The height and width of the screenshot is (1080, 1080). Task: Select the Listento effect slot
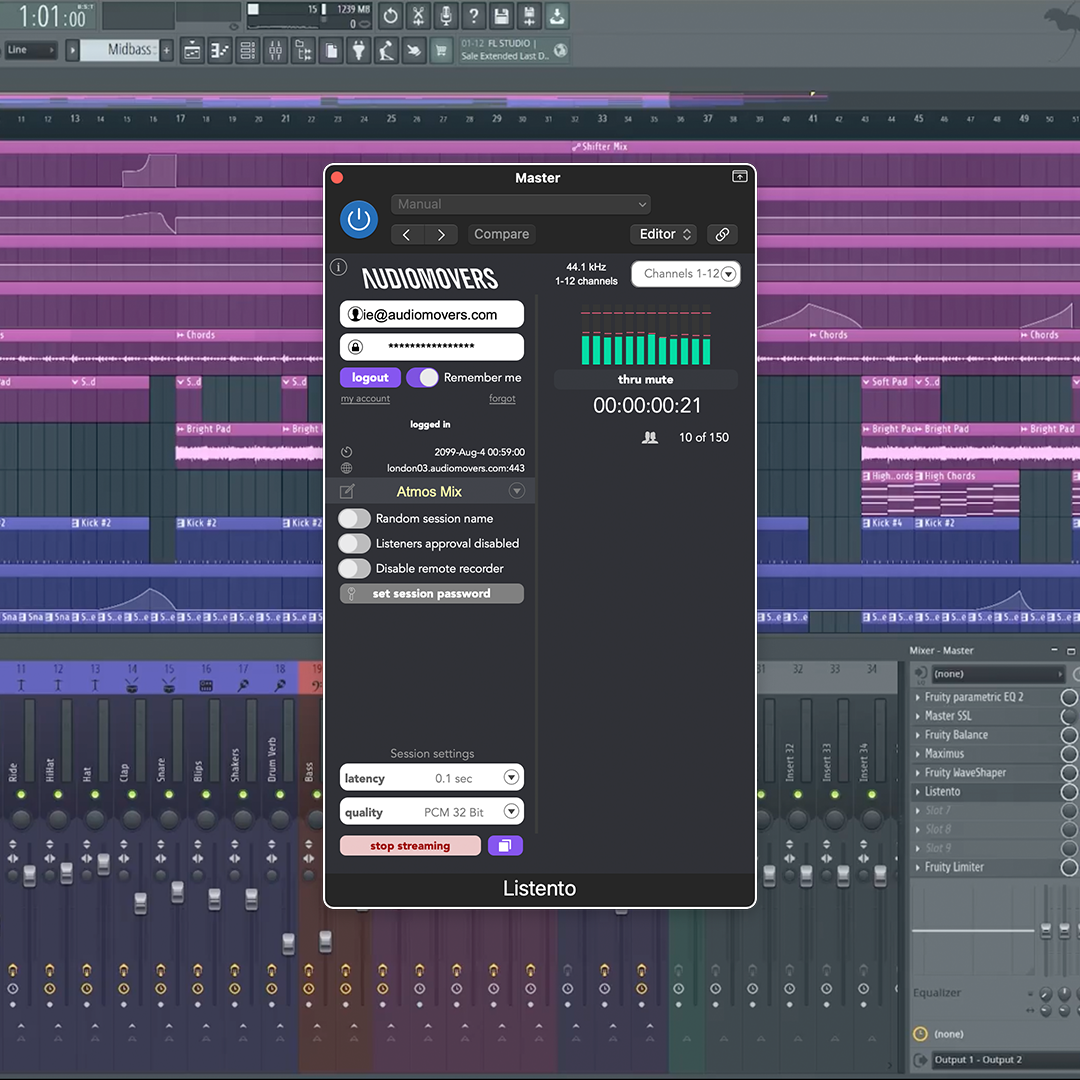coord(986,791)
